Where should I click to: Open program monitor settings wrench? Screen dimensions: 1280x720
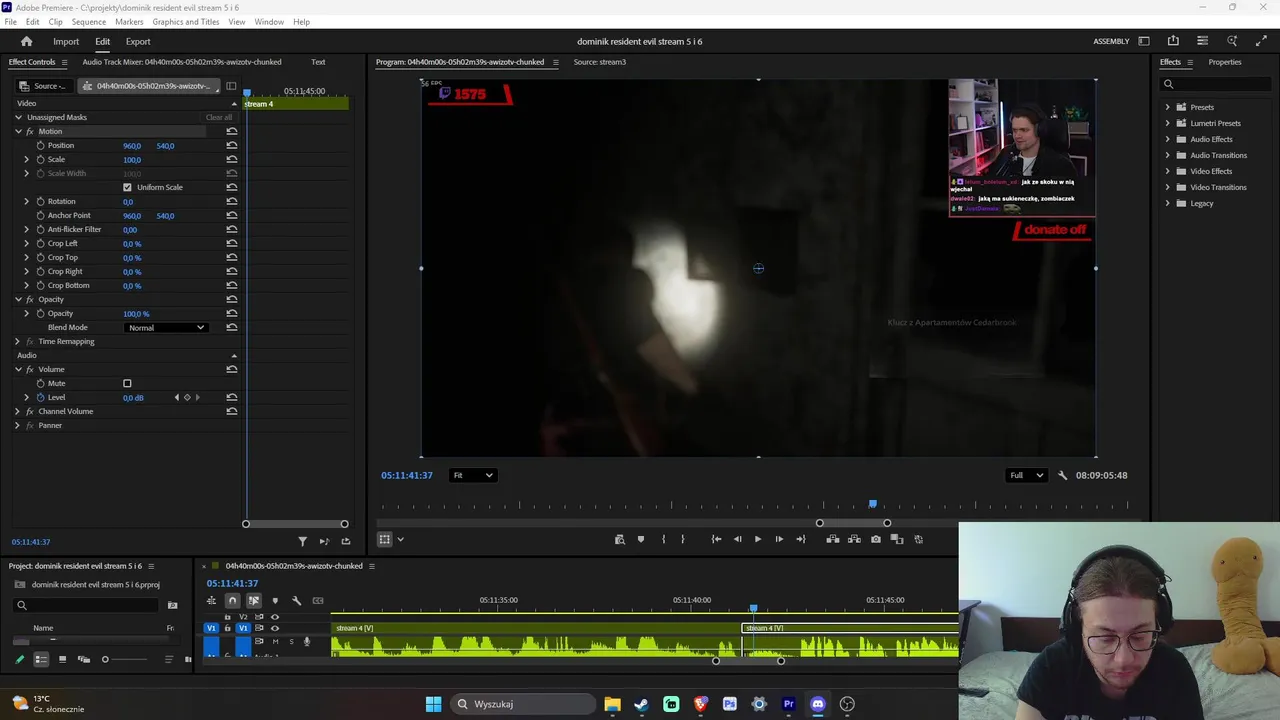1062,475
